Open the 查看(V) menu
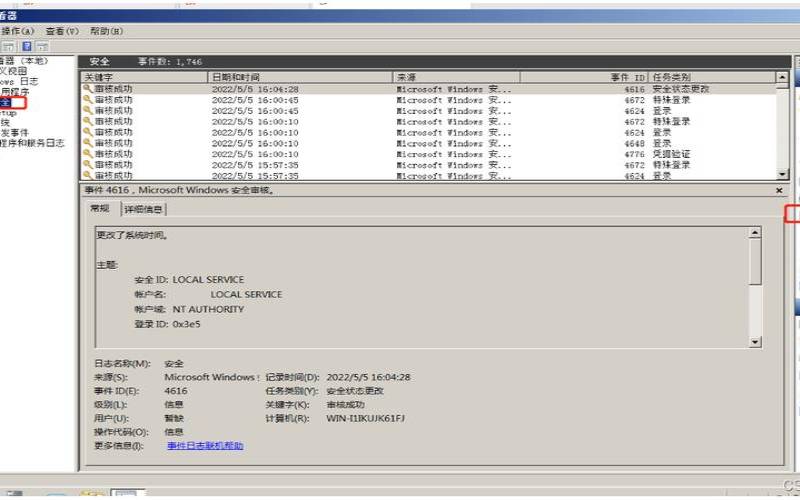This screenshot has height=500, width=800. pos(62,31)
